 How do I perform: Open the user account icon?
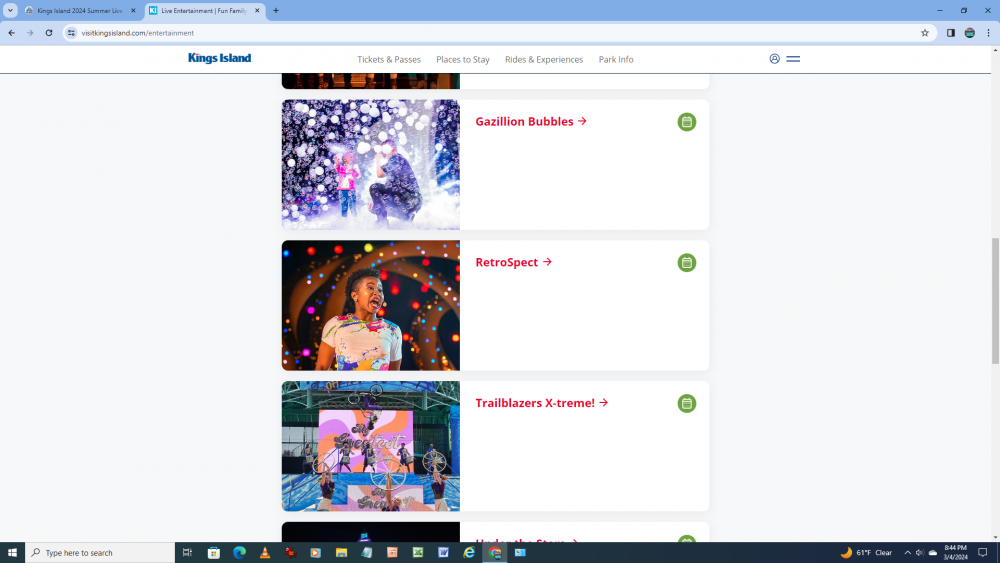(774, 59)
